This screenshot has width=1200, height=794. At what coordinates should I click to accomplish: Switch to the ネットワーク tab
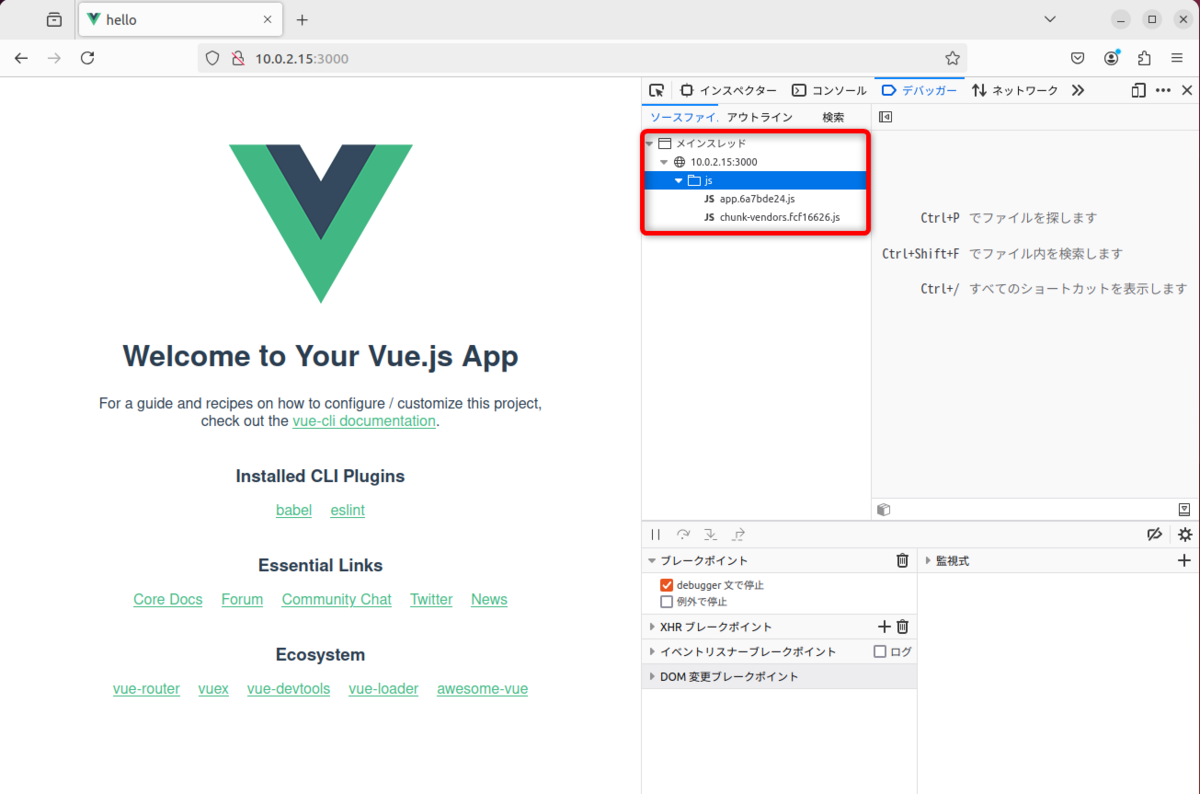tap(1015, 90)
